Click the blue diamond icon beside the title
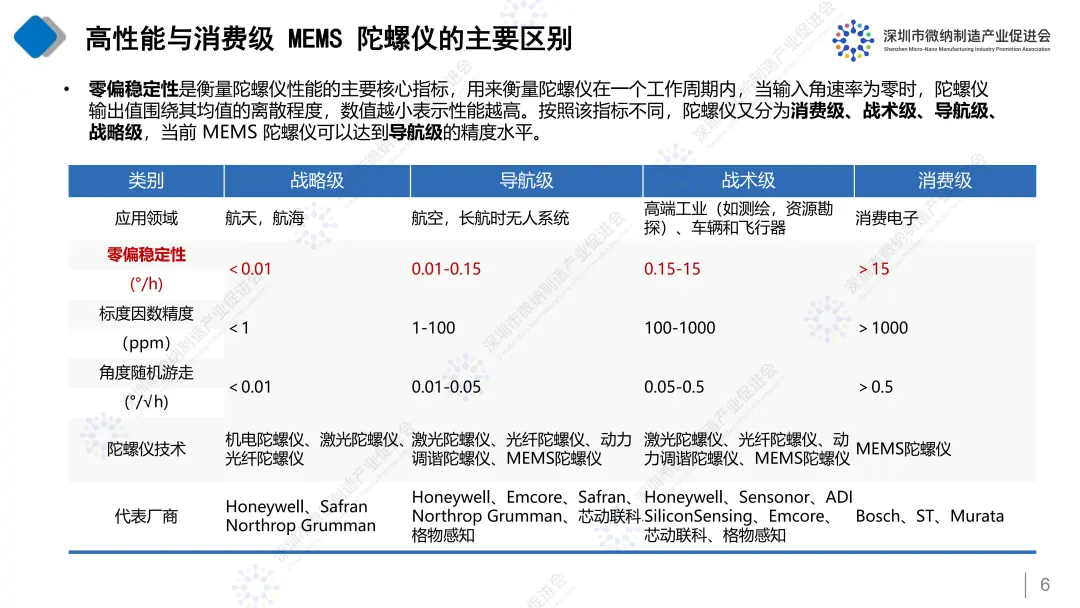The image size is (1080, 608). tap(39, 38)
